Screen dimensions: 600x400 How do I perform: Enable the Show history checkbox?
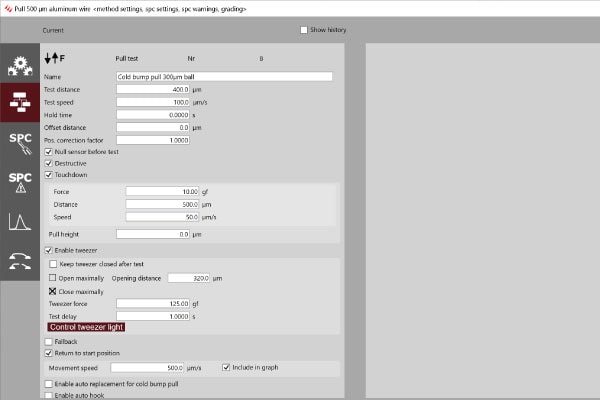304,30
